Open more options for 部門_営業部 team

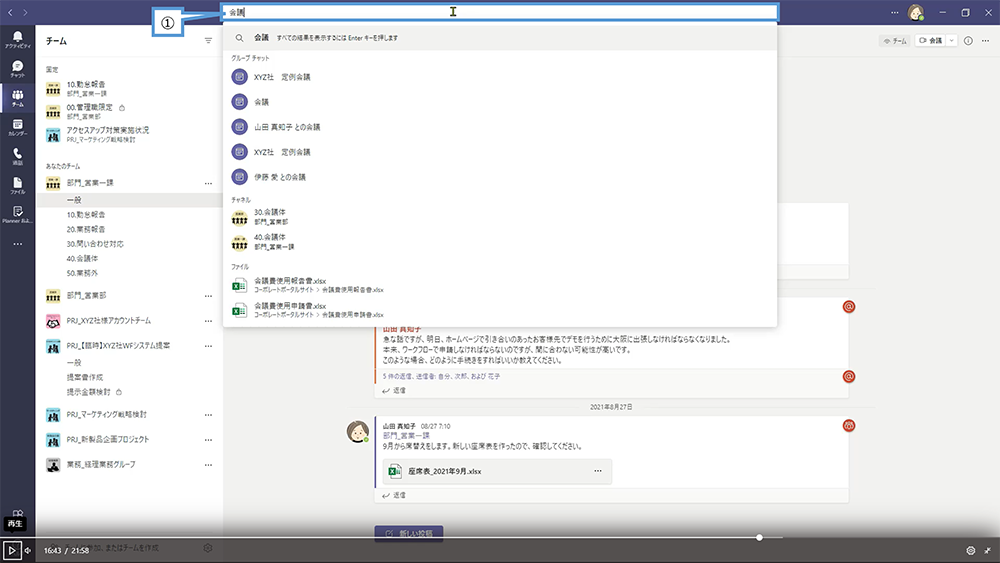tap(208, 296)
